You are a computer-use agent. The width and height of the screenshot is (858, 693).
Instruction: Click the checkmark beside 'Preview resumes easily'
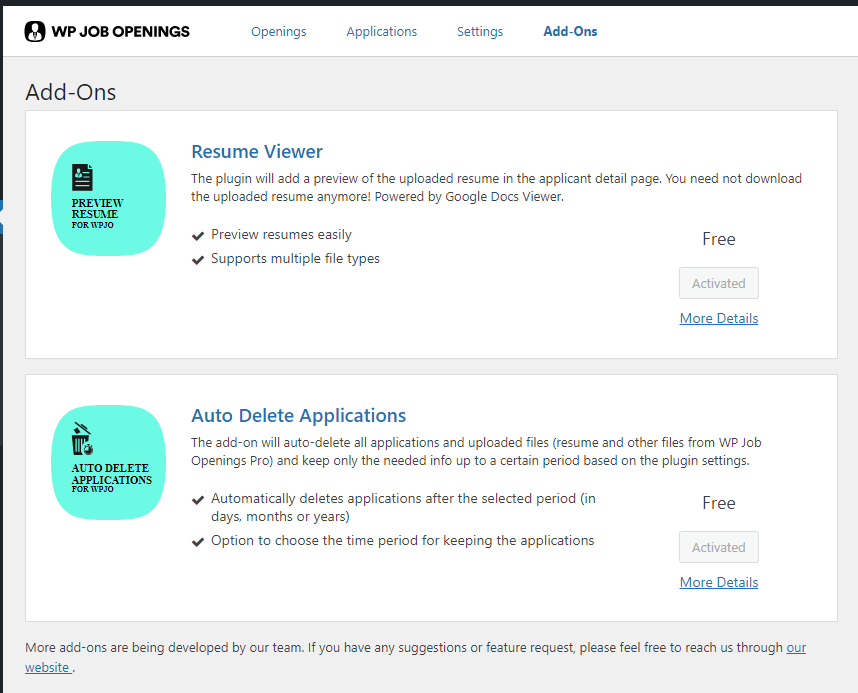point(198,236)
